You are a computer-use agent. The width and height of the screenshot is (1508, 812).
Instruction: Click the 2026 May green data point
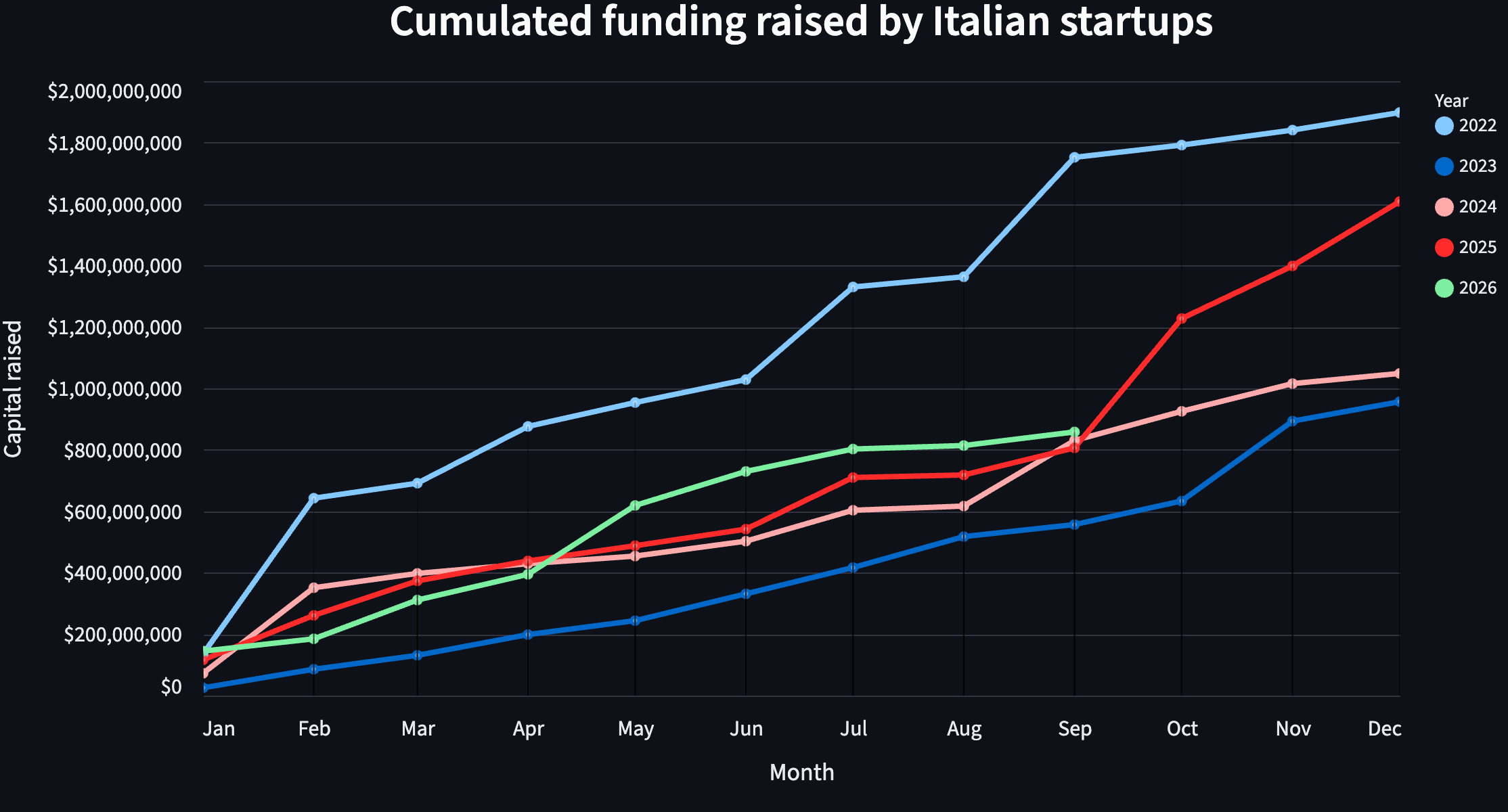click(635, 505)
